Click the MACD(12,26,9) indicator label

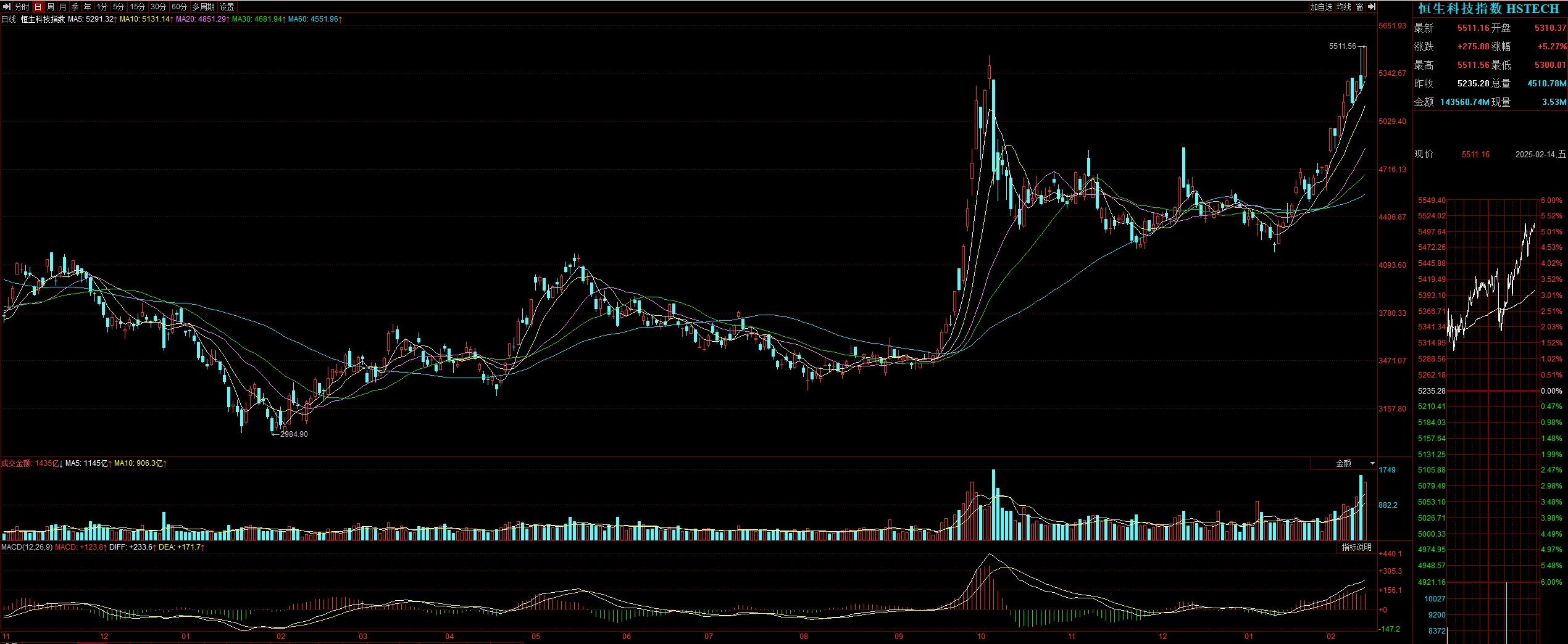pyautogui.click(x=27, y=547)
